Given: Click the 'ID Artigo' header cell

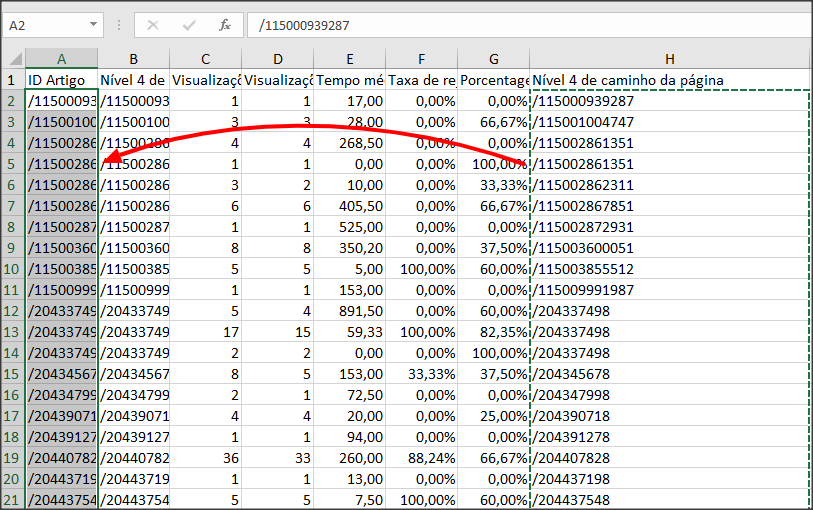Looking at the screenshot, I should [x=61, y=80].
